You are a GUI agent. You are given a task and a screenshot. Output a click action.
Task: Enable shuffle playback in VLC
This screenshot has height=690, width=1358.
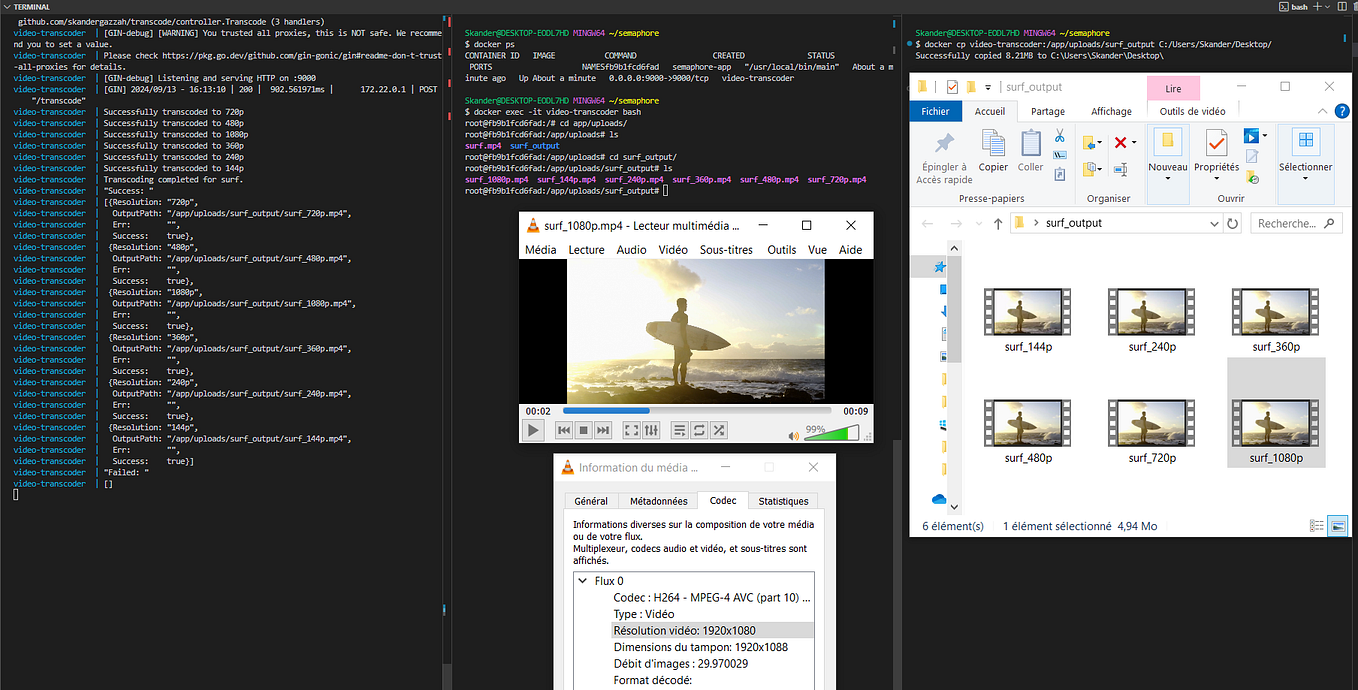click(719, 430)
